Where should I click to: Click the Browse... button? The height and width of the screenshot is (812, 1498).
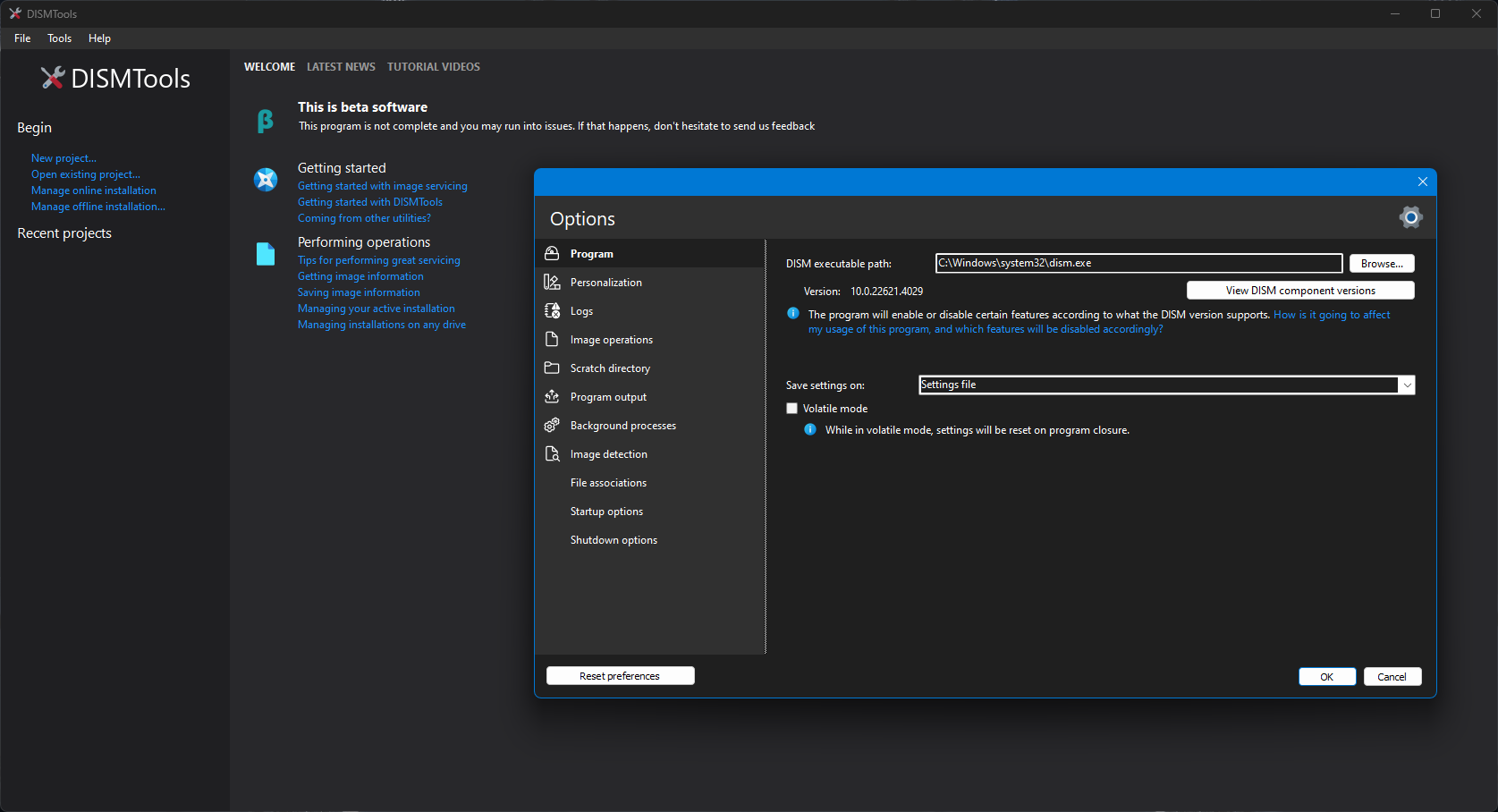(1382, 263)
